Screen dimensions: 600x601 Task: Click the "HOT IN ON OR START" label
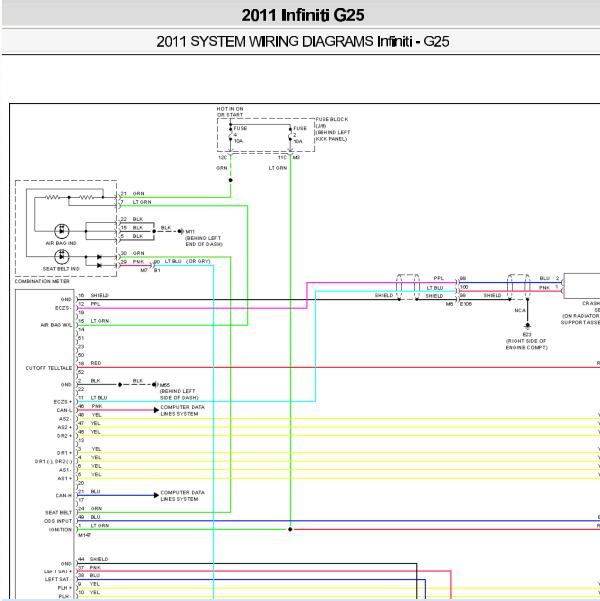[x=230, y=112]
